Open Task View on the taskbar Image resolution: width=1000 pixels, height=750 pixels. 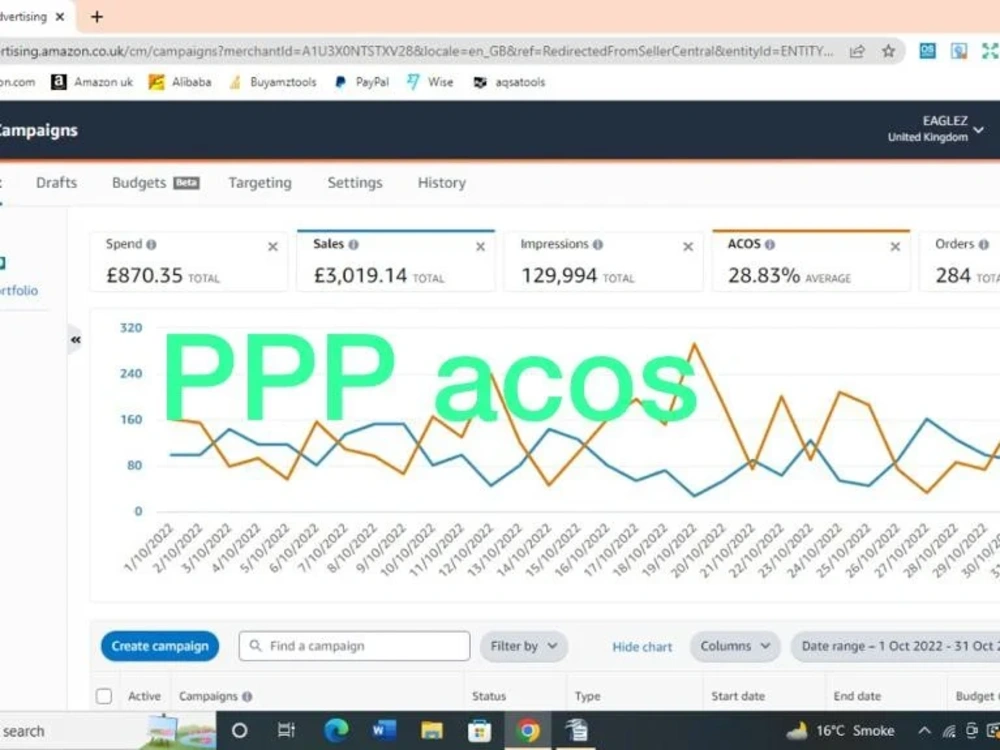point(286,731)
